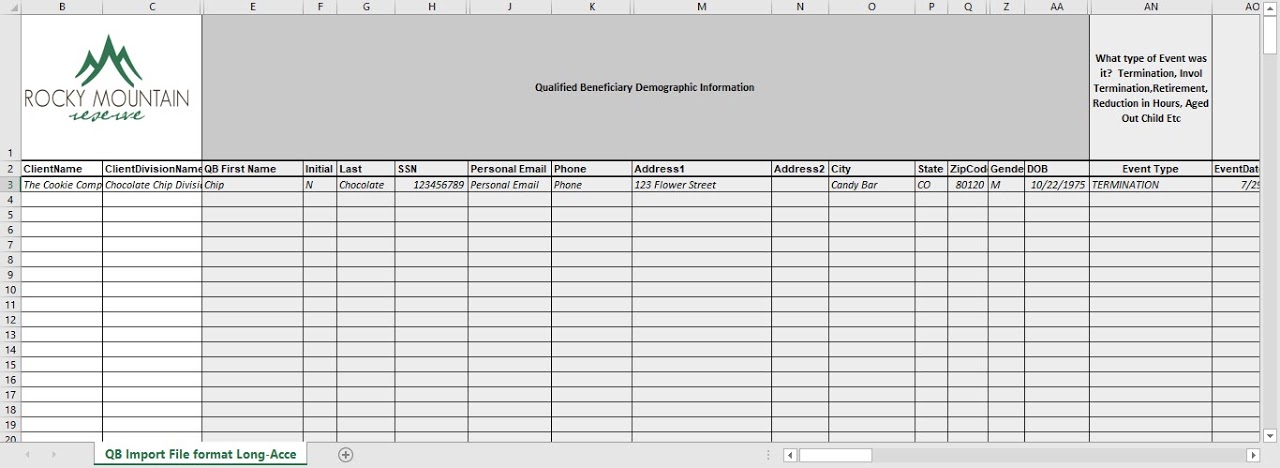
Task: Click the previous sheet navigation arrow
Action: 27,455
